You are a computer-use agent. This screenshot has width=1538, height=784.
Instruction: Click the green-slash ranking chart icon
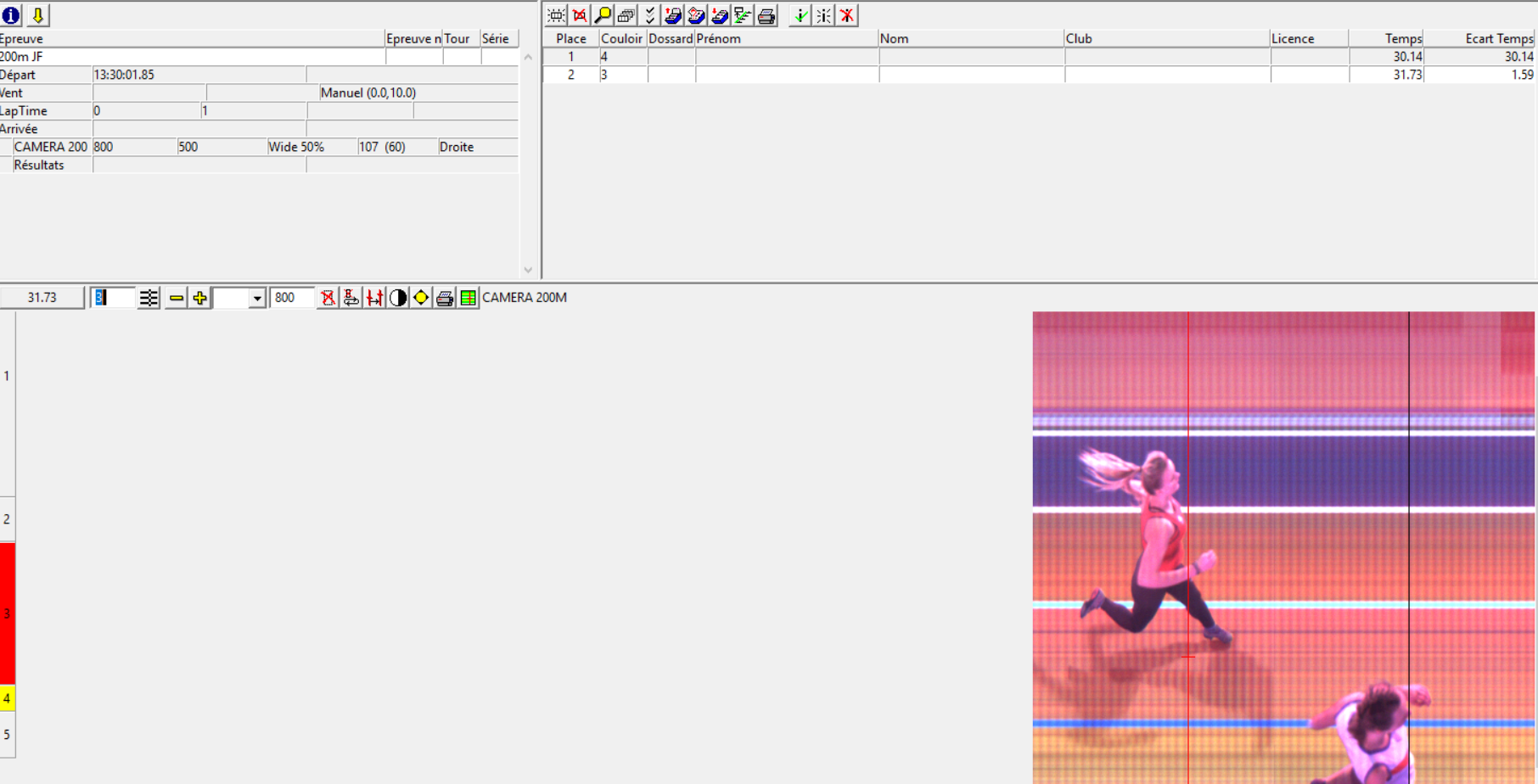(743, 15)
